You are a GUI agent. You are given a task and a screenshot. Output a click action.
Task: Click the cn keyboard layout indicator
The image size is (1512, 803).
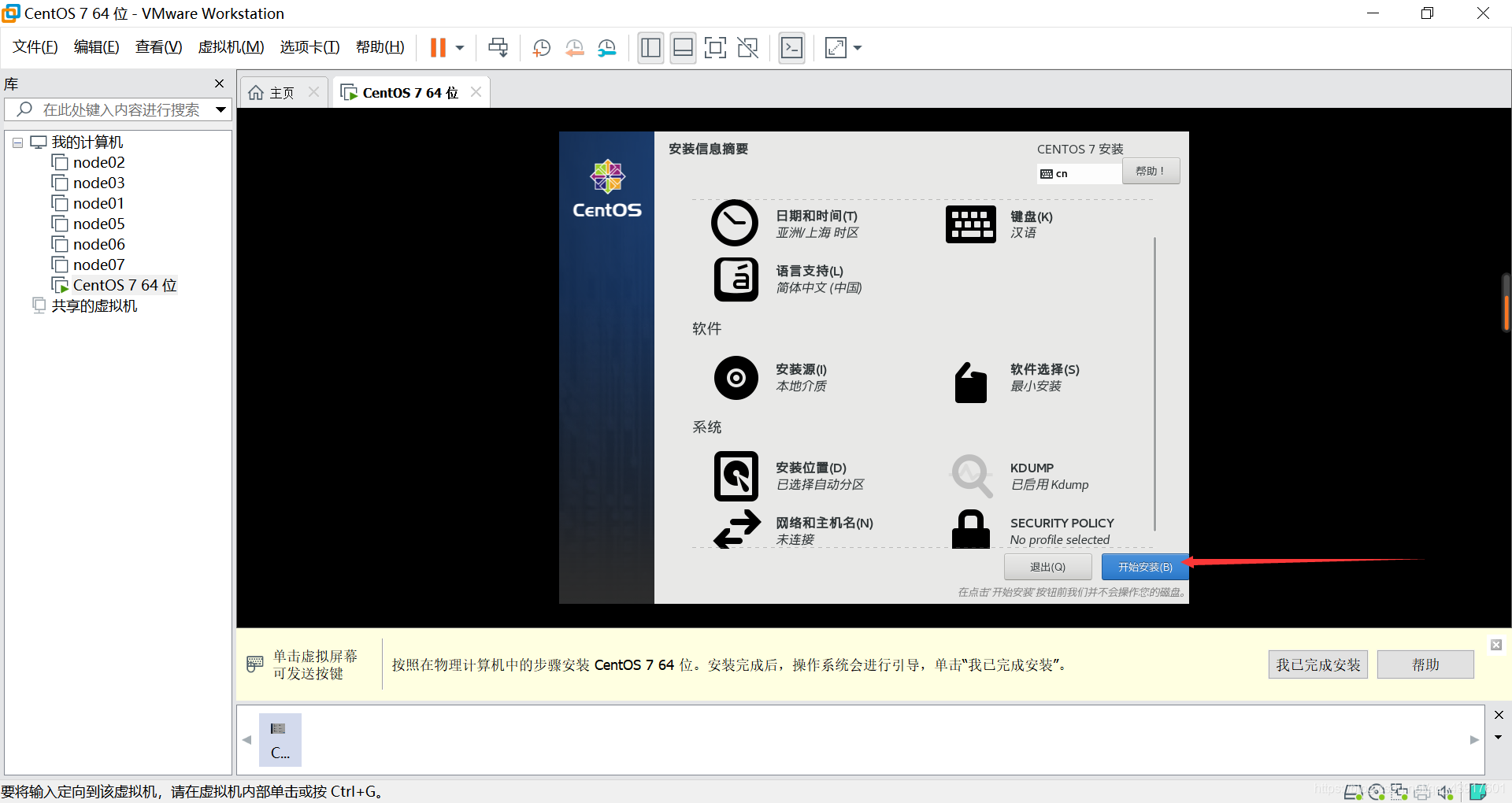(x=1079, y=173)
